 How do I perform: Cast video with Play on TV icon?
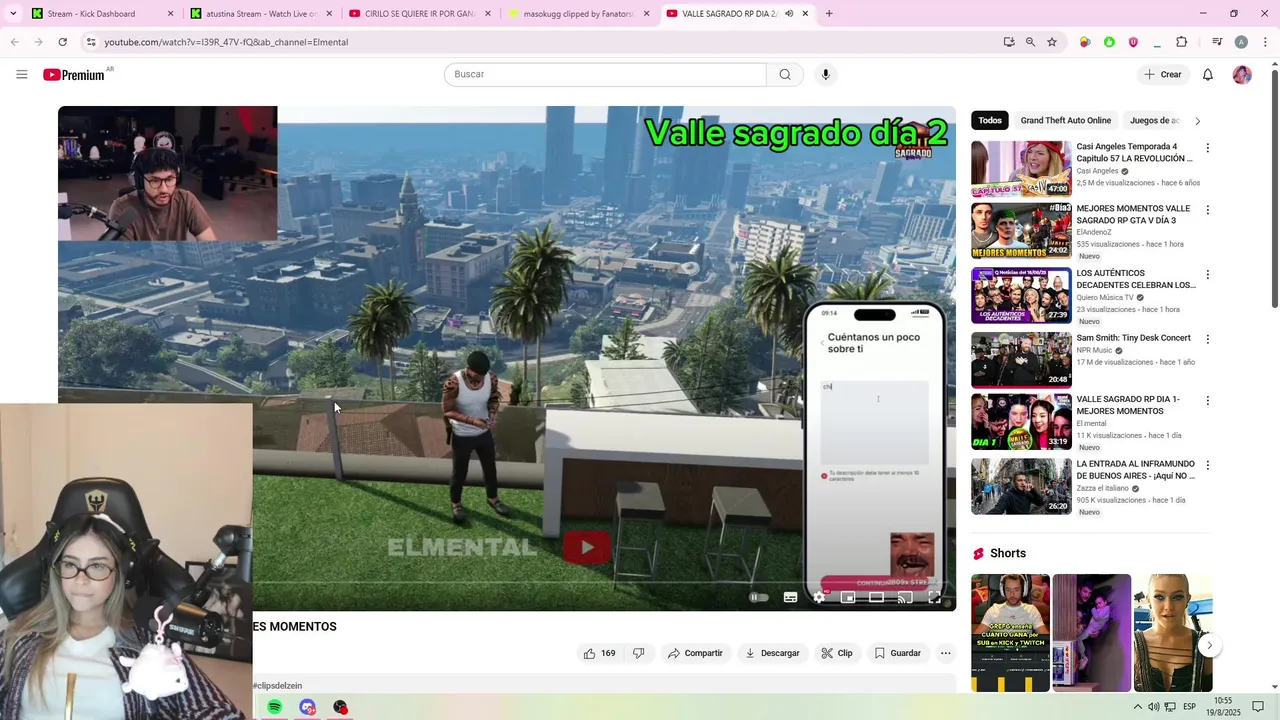pos(905,597)
